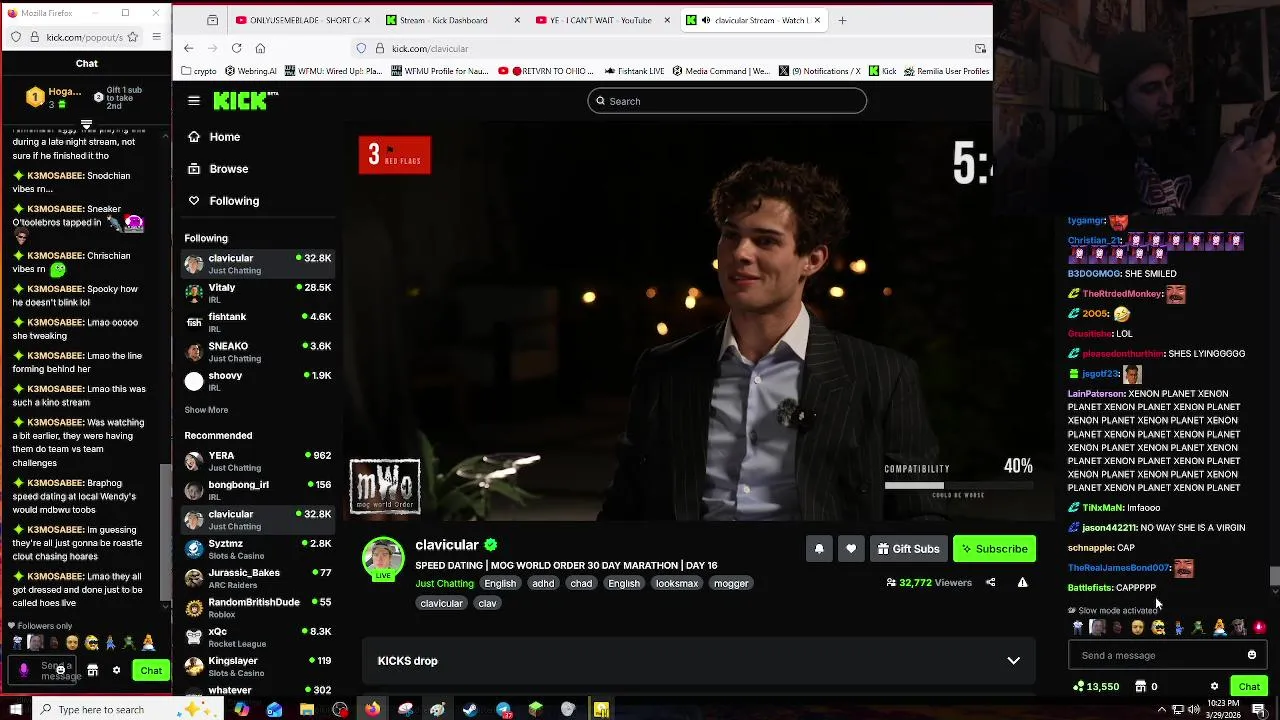Show more followed channels

coord(206,409)
